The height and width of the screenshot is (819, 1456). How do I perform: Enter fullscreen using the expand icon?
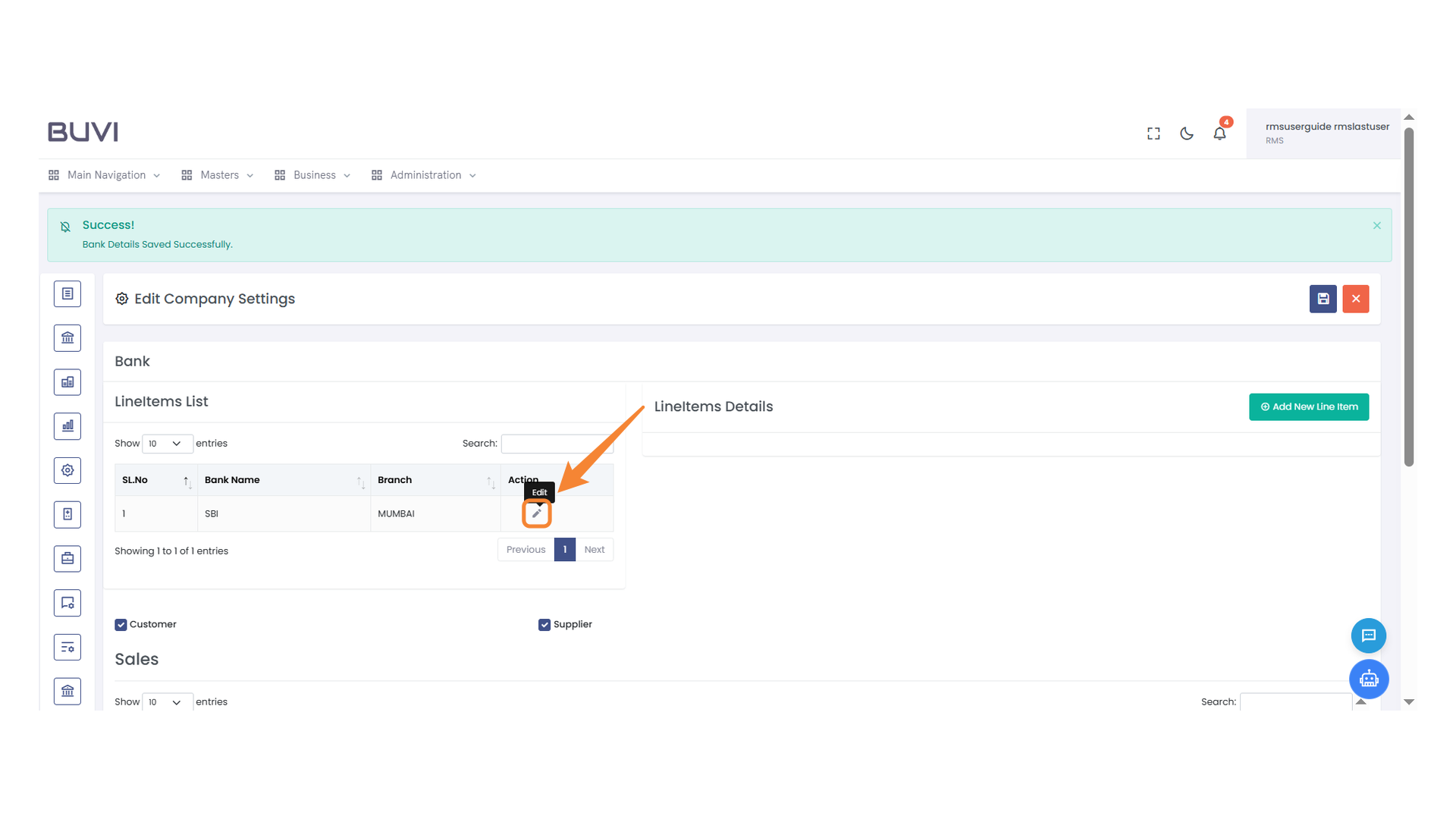point(1153,133)
